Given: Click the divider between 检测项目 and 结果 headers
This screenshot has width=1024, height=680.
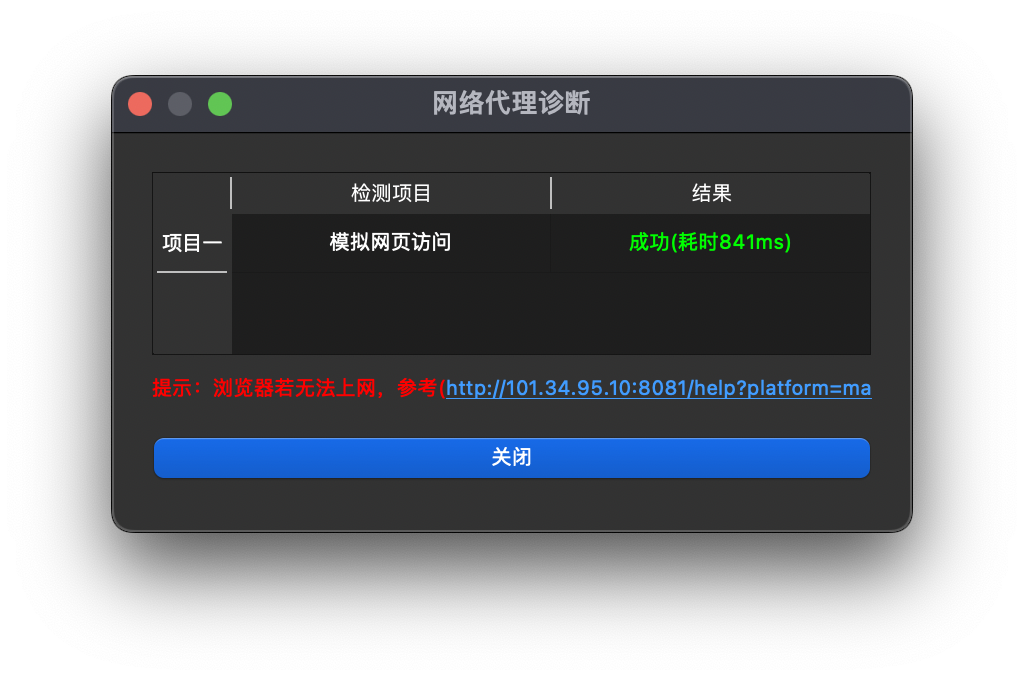Looking at the screenshot, I should coord(551,193).
